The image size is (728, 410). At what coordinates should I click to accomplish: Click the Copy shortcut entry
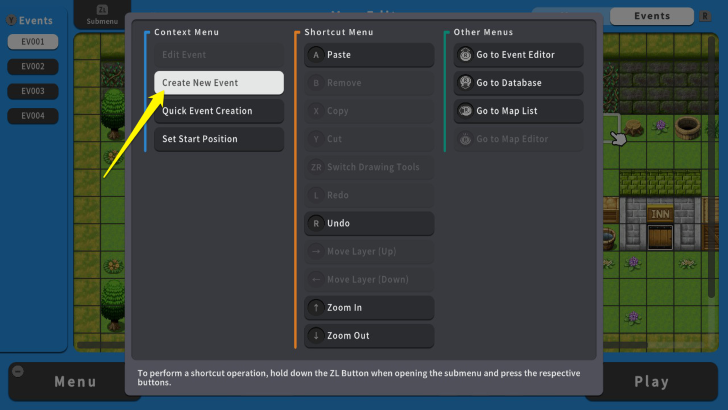pos(369,111)
